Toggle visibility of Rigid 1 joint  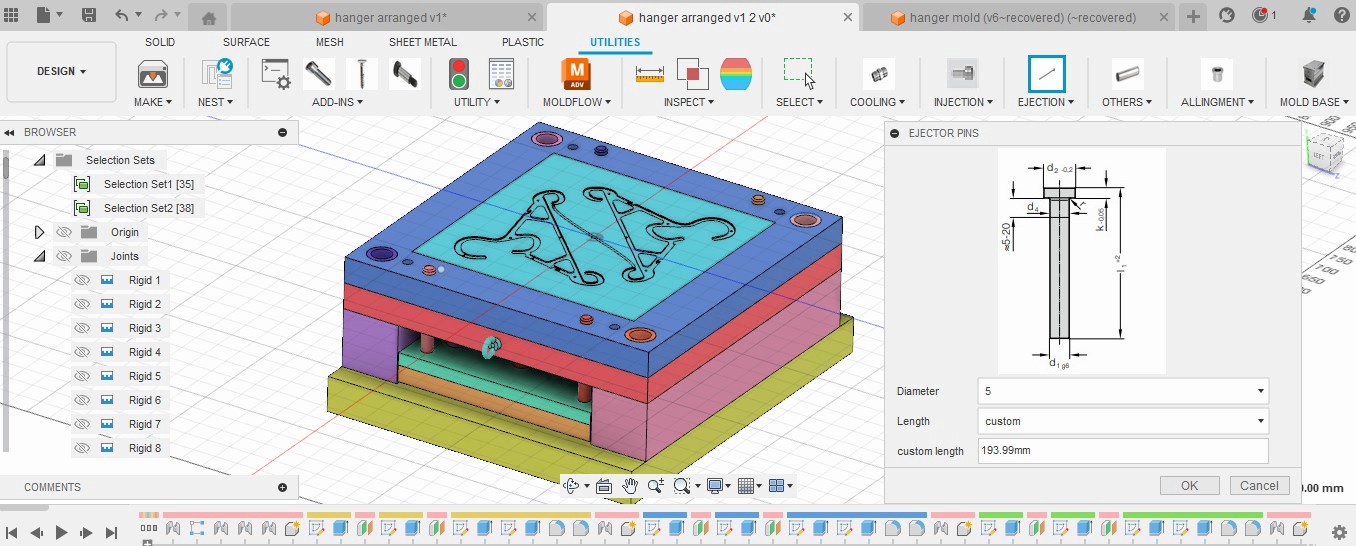83,280
